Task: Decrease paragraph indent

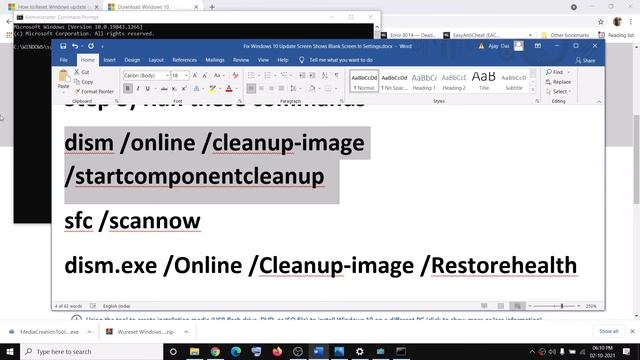Action: point(302,76)
